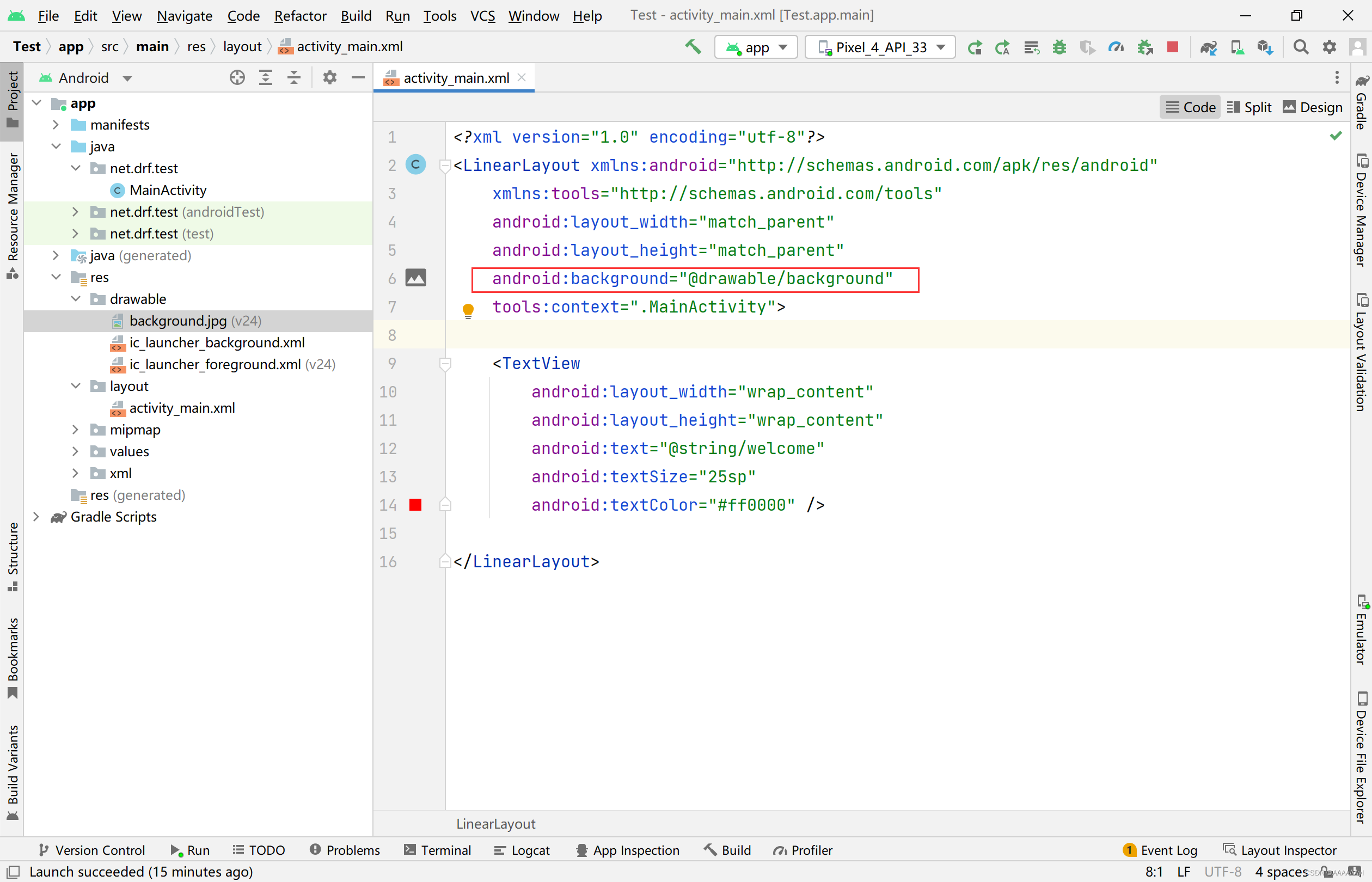Click the red color swatch on line 14
The width and height of the screenshot is (1372, 882).
click(x=415, y=505)
